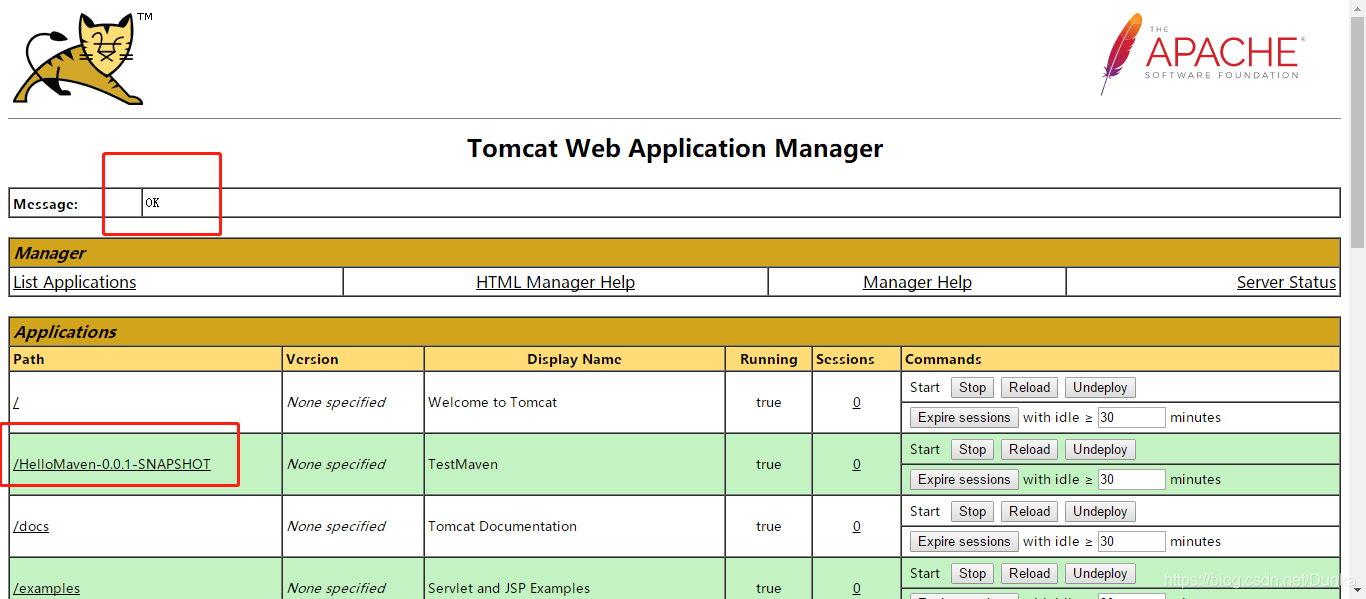This screenshot has width=1366, height=599.
Task: Expire sessions for Welcome to Tomcat
Action: pos(964,417)
